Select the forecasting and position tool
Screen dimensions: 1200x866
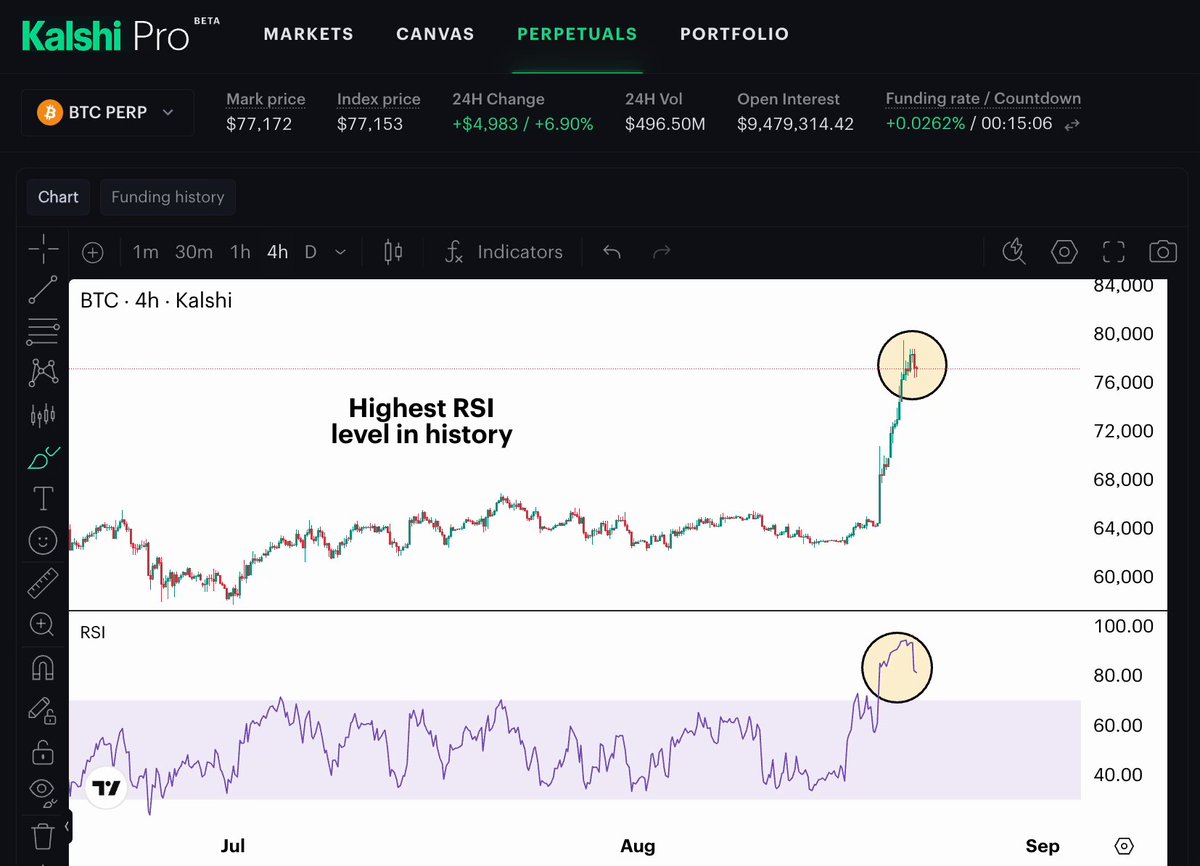[x=42, y=414]
